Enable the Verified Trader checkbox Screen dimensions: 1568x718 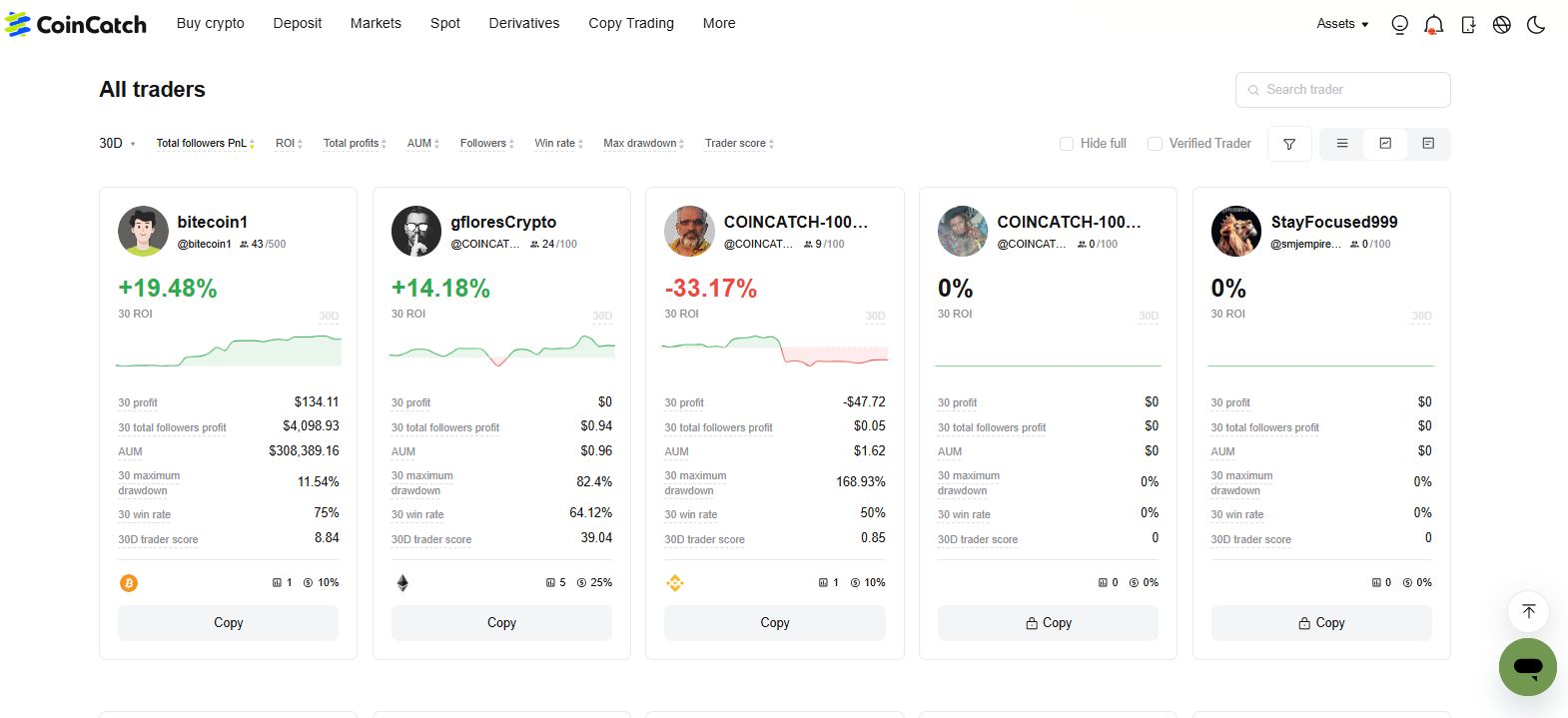click(1155, 144)
